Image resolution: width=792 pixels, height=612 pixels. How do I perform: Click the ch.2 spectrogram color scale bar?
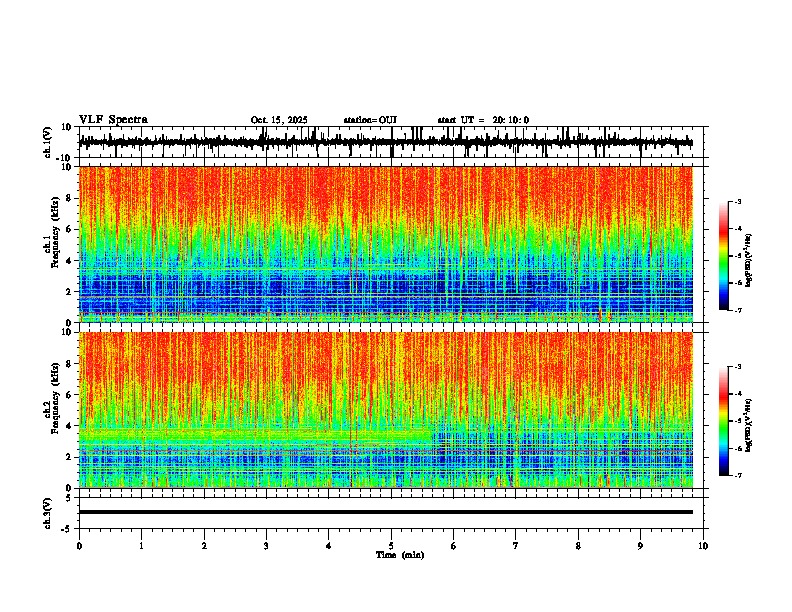[x=724, y=421]
